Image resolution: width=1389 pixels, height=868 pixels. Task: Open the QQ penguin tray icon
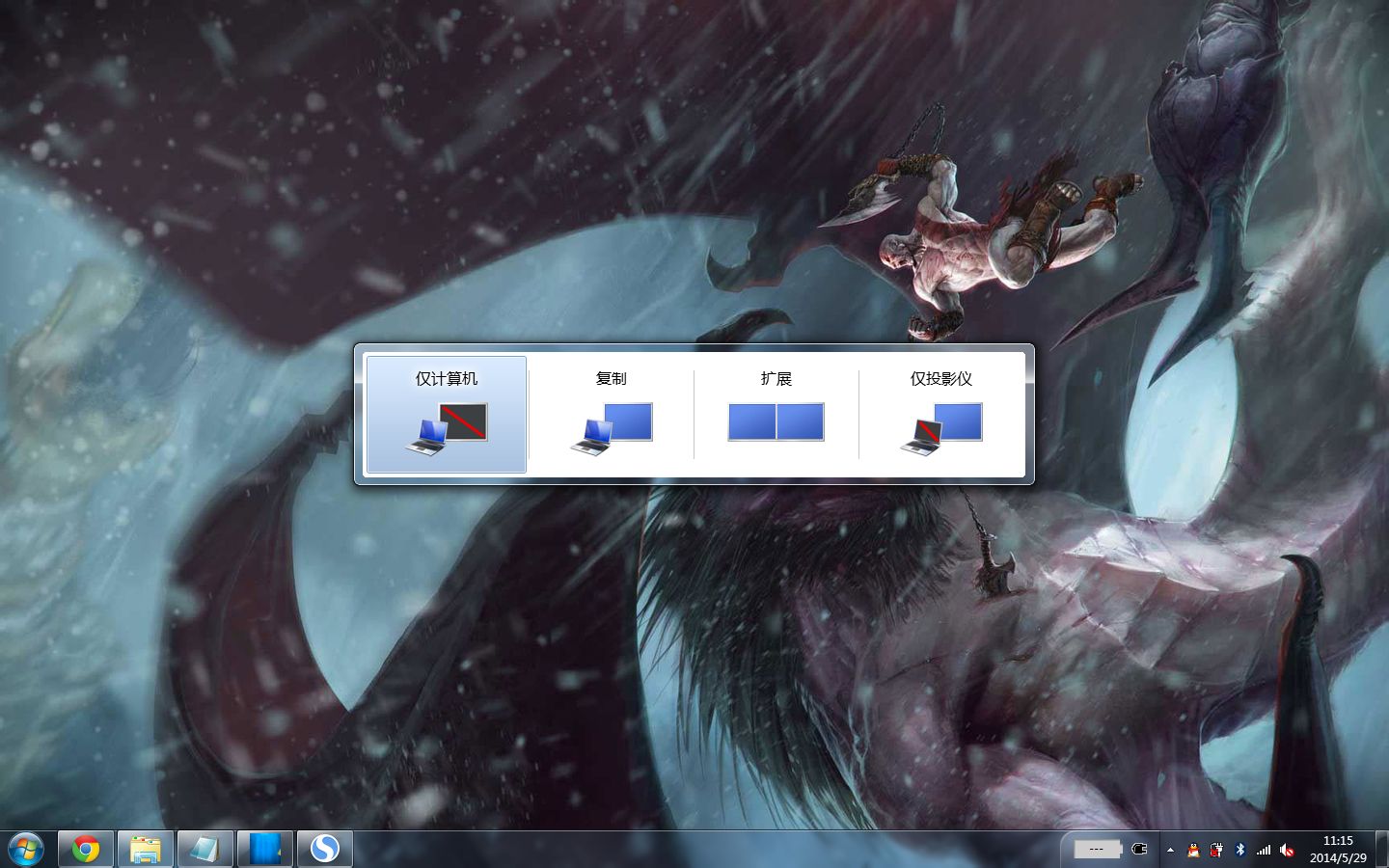[x=1193, y=851]
